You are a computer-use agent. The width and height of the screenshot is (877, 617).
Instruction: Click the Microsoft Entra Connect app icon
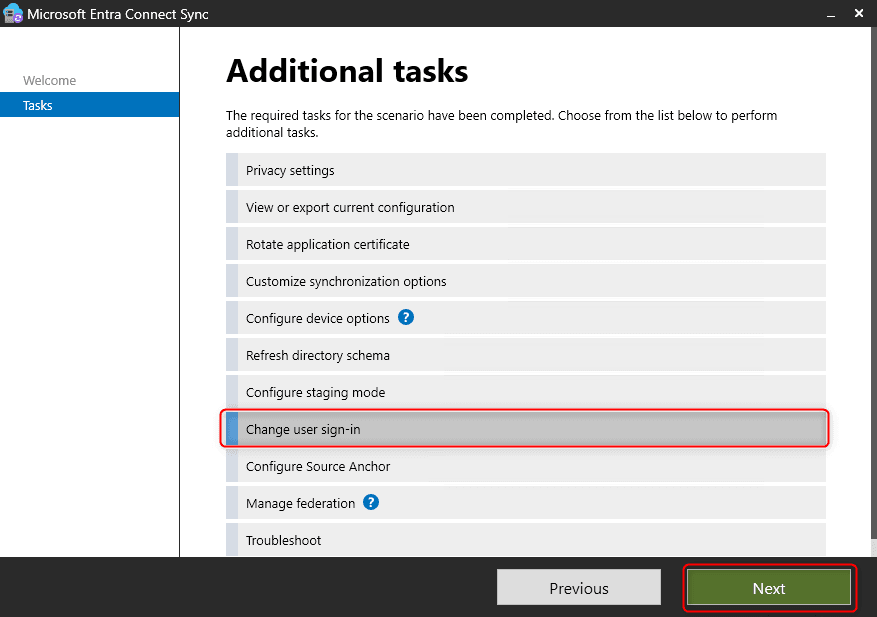pyautogui.click(x=13, y=14)
